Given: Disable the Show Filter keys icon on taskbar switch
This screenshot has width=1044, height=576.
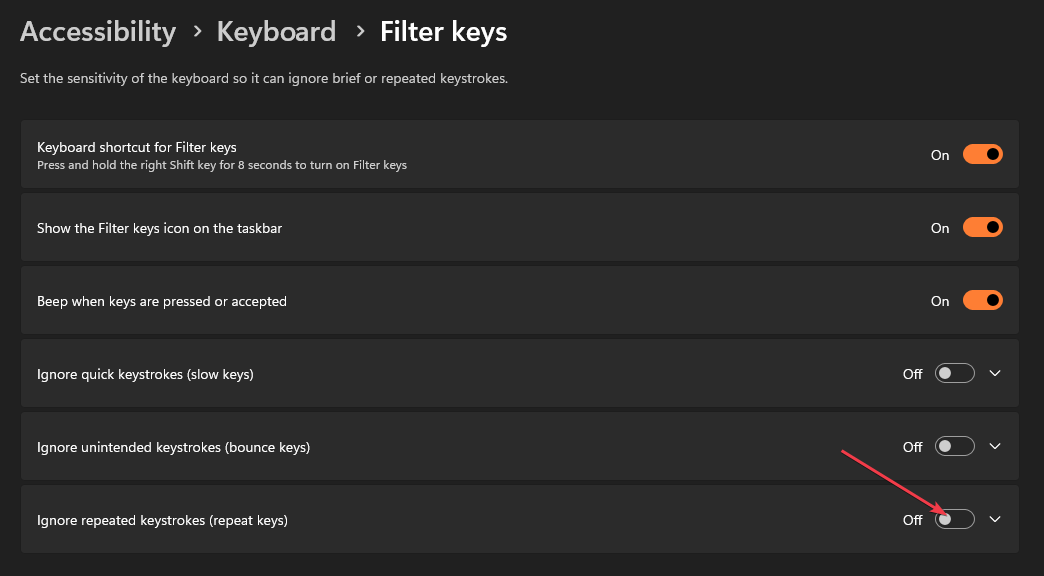Looking at the screenshot, I should pos(982,228).
